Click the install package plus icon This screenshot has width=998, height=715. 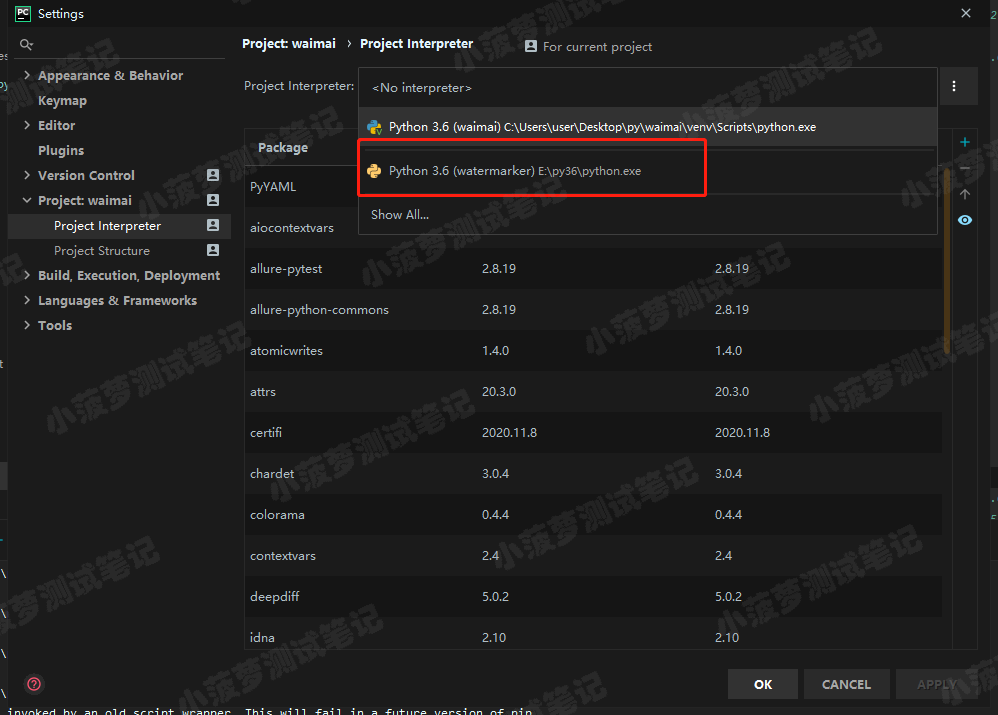pyautogui.click(x=965, y=142)
